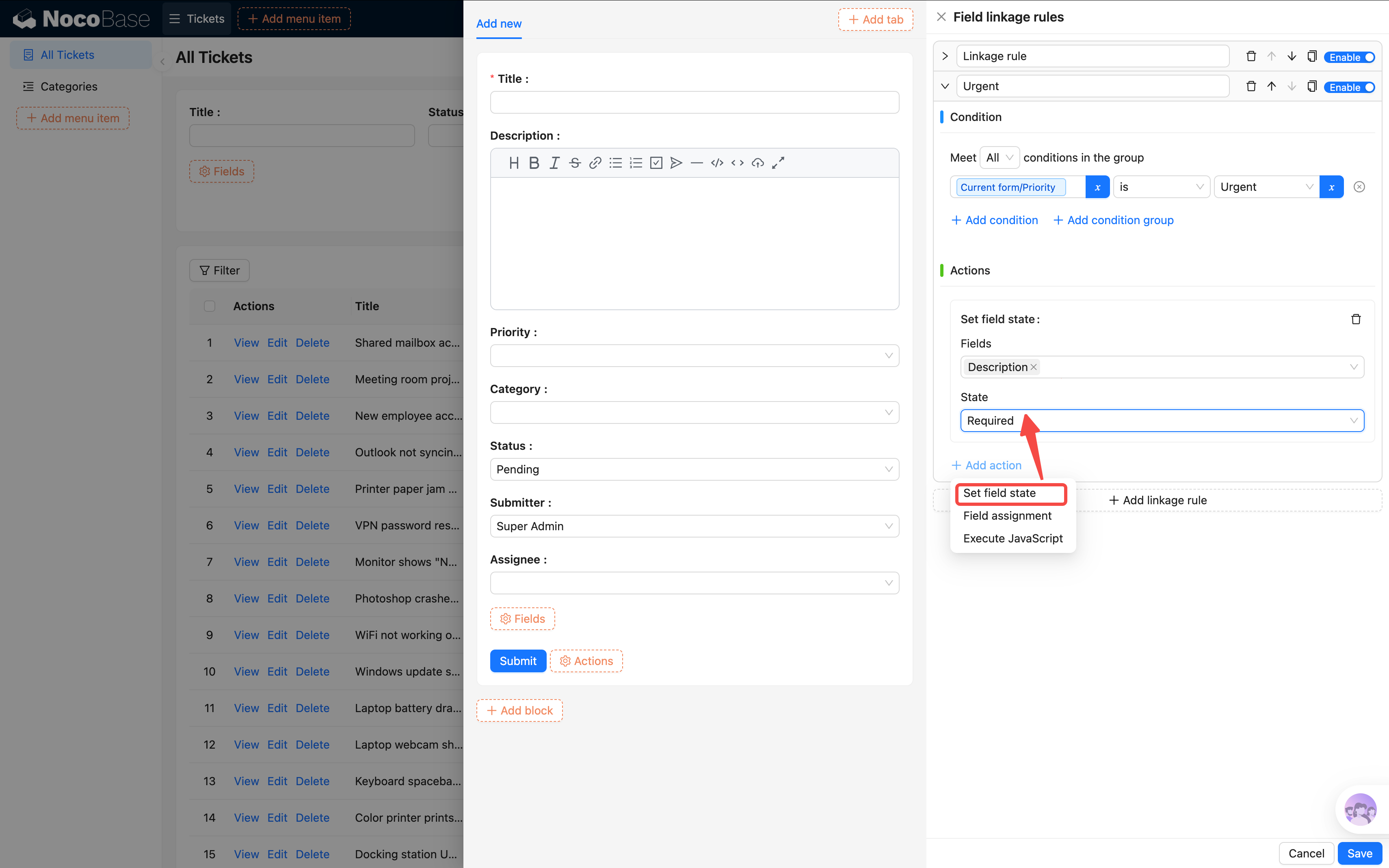Open the Status Pending dropdown
The height and width of the screenshot is (868, 1389).
(x=694, y=470)
